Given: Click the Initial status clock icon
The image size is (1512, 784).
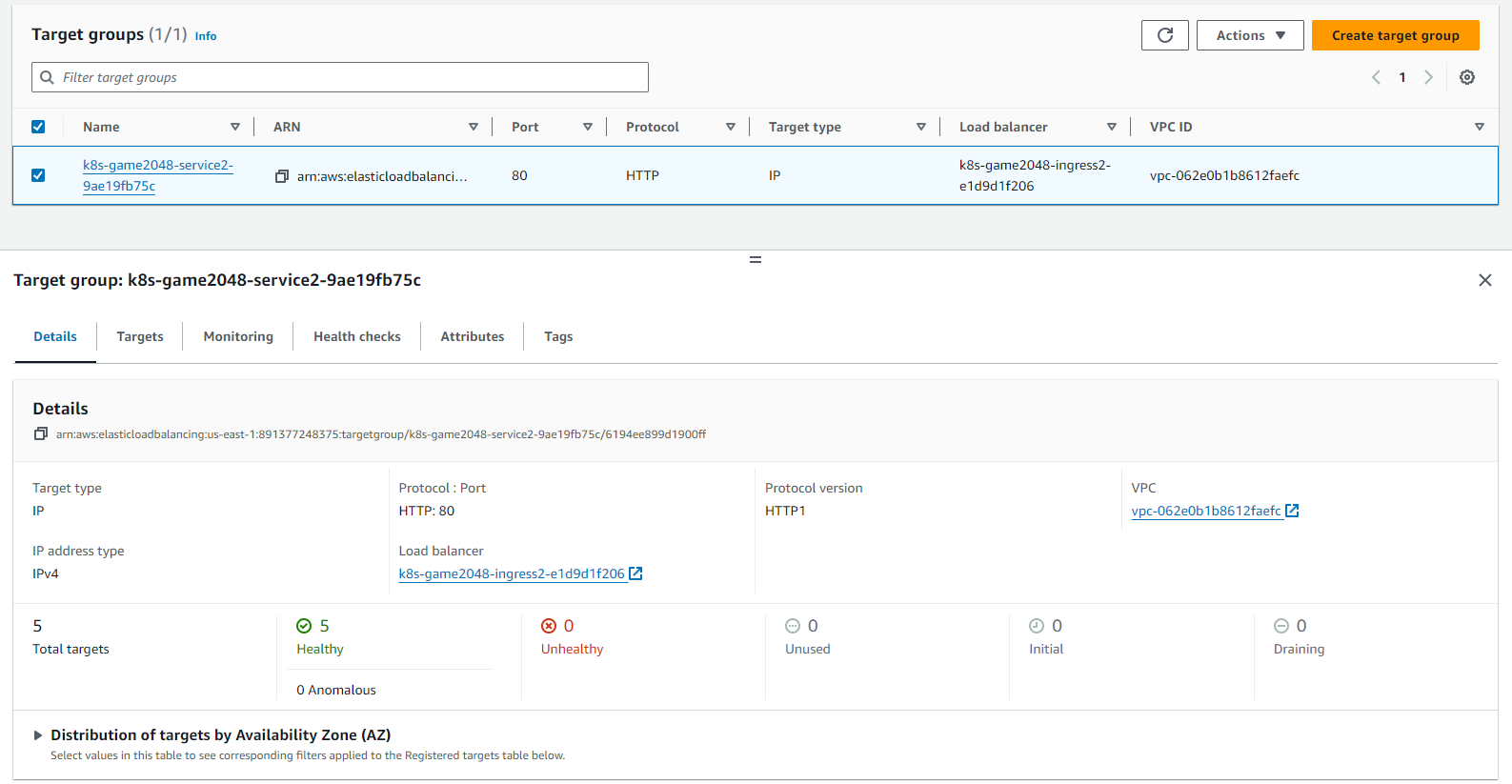Looking at the screenshot, I should click(1037, 626).
